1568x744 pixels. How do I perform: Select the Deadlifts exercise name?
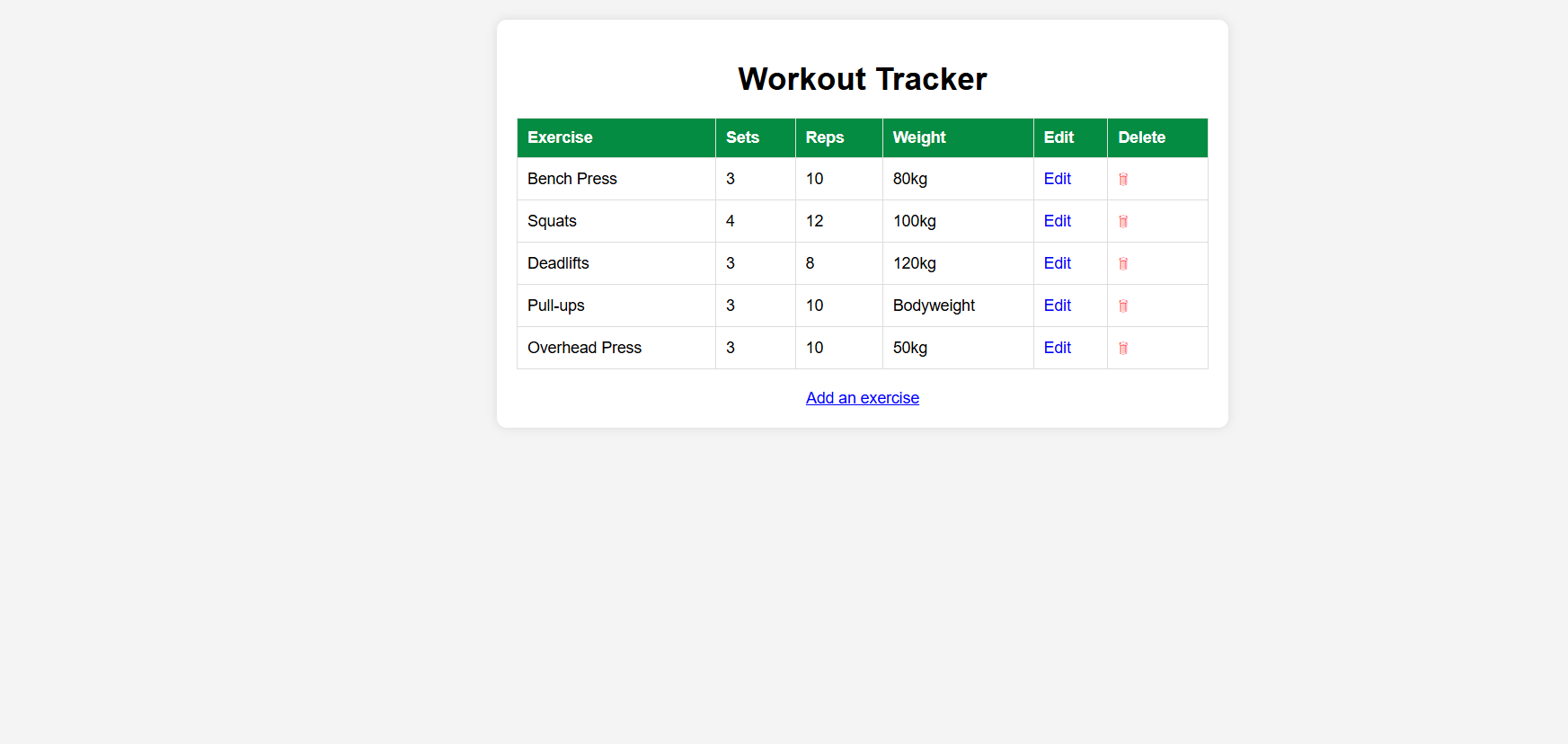(558, 263)
